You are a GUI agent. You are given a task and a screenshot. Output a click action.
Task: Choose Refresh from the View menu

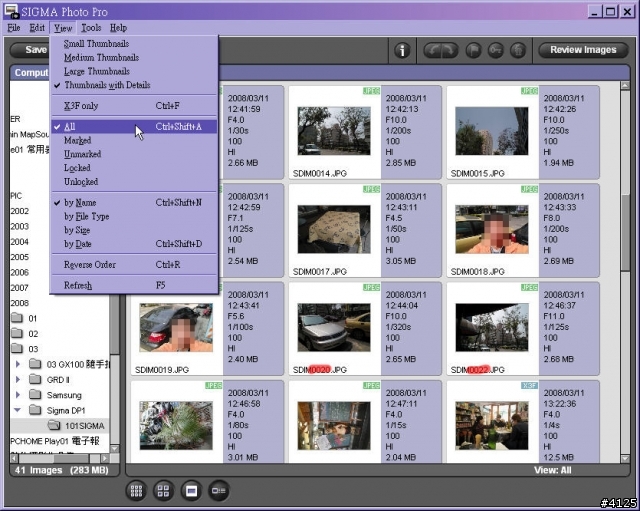point(133,285)
